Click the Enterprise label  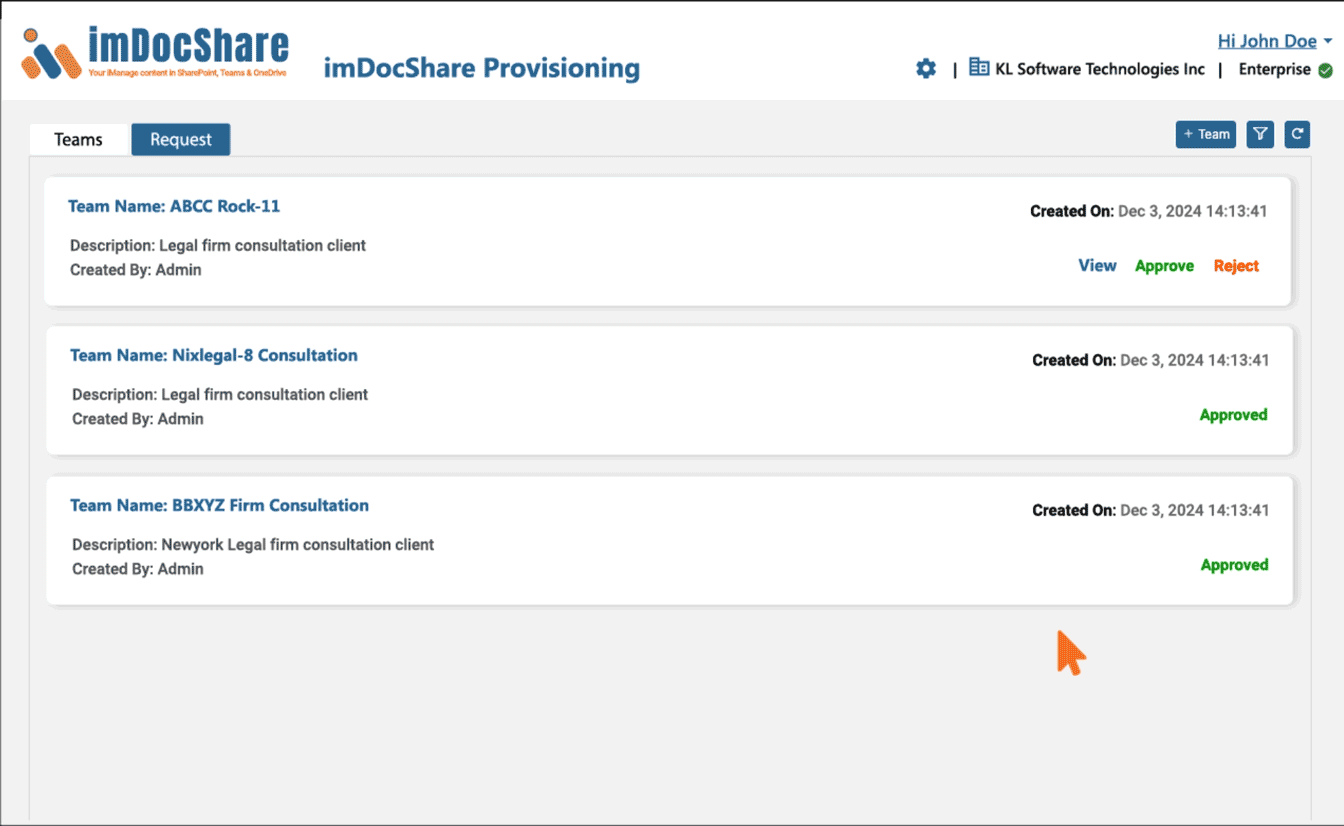[1274, 69]
